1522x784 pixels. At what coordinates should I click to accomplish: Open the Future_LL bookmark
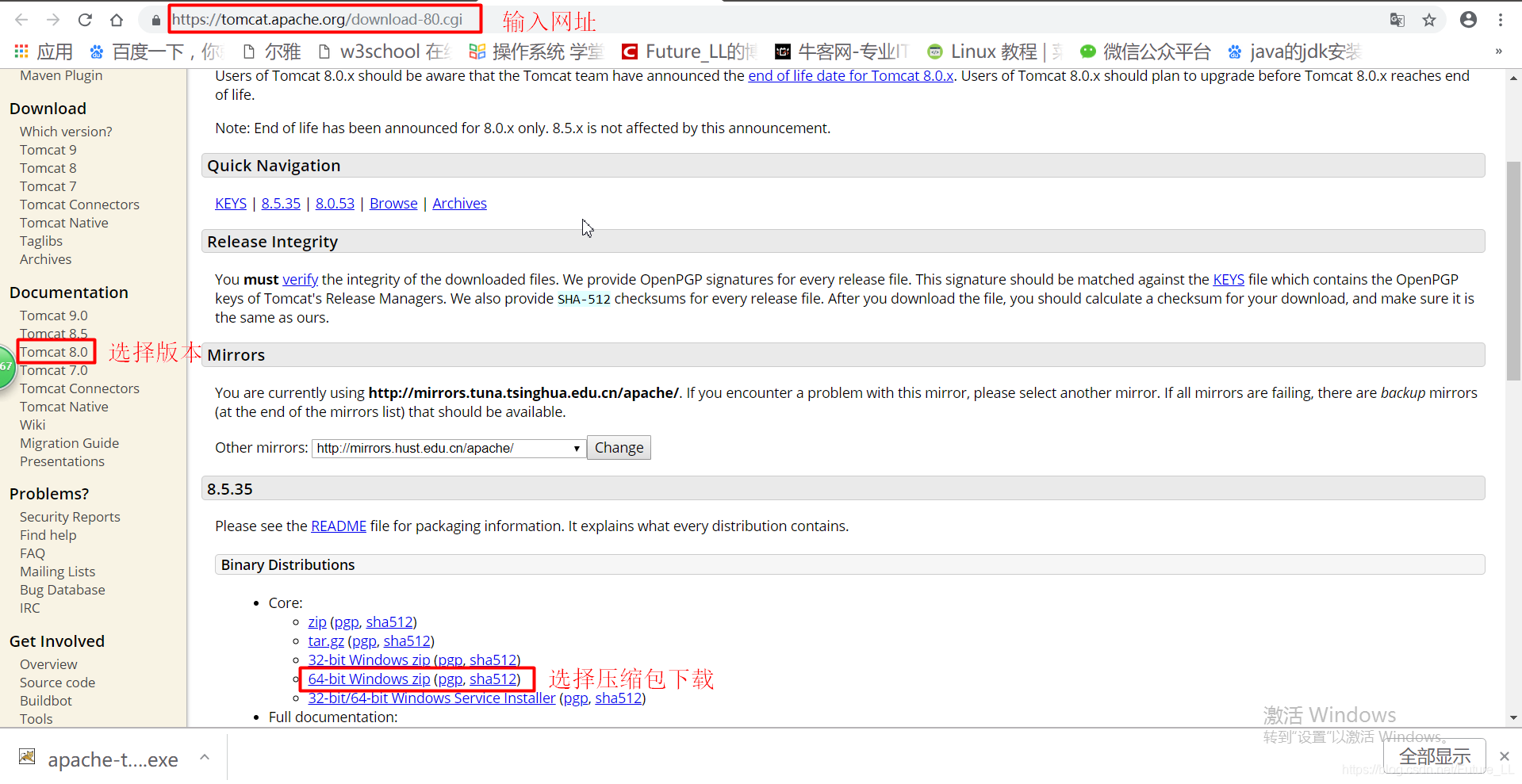point(689,52)
